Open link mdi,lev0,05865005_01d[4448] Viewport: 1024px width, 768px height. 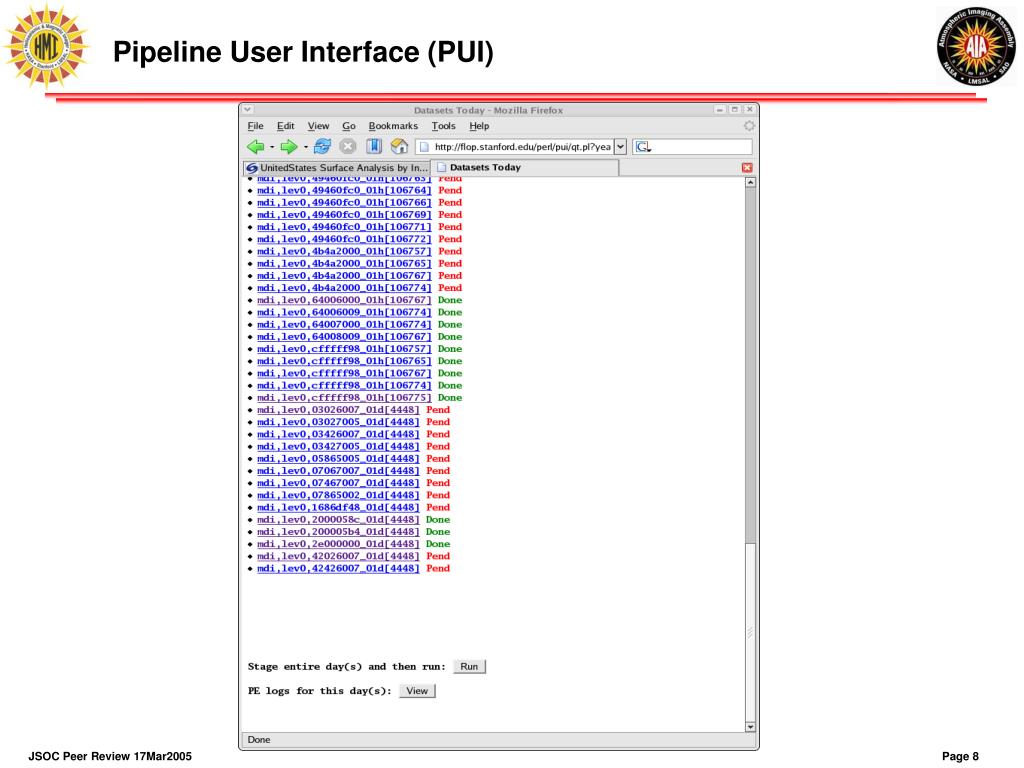338,458
